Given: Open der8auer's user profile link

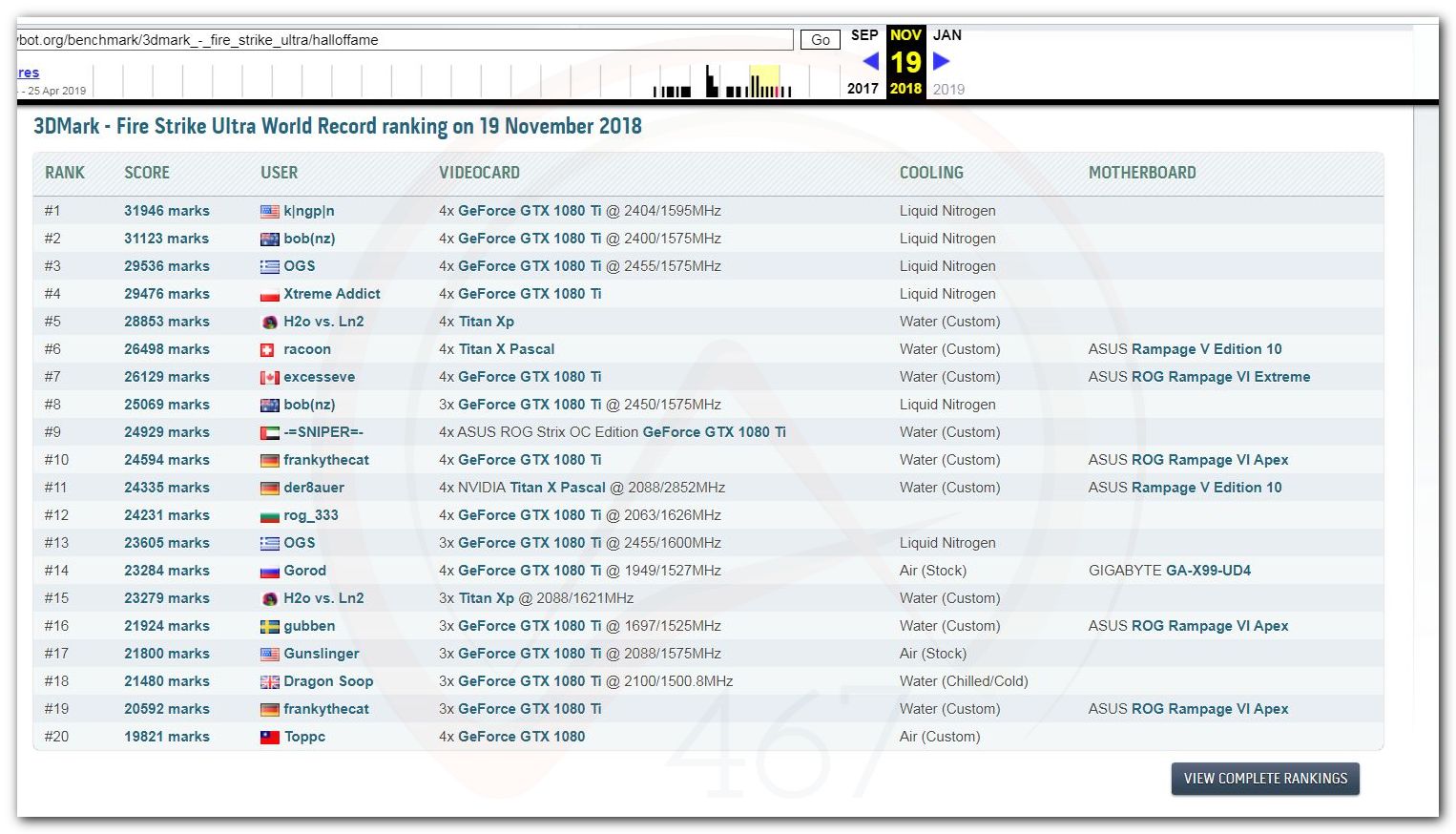Looking at the screenshot, I should pyautogui.click(x=314, y=488).
